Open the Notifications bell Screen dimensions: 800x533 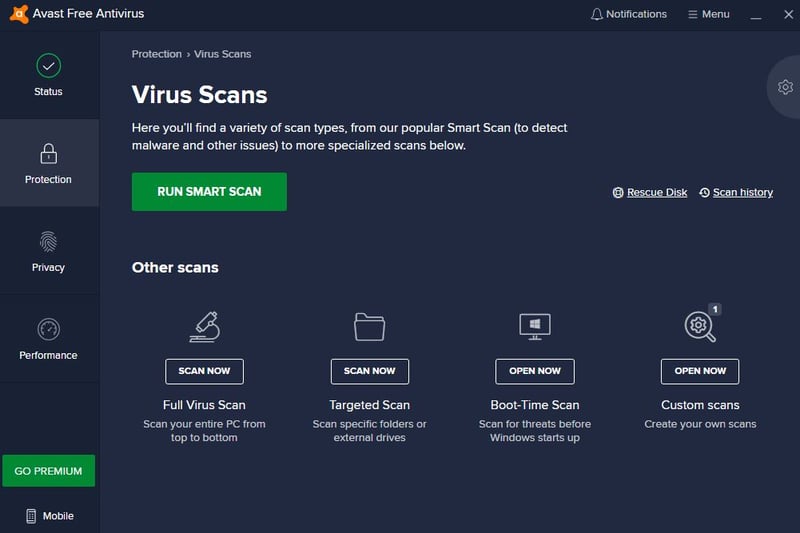(629, 14)
